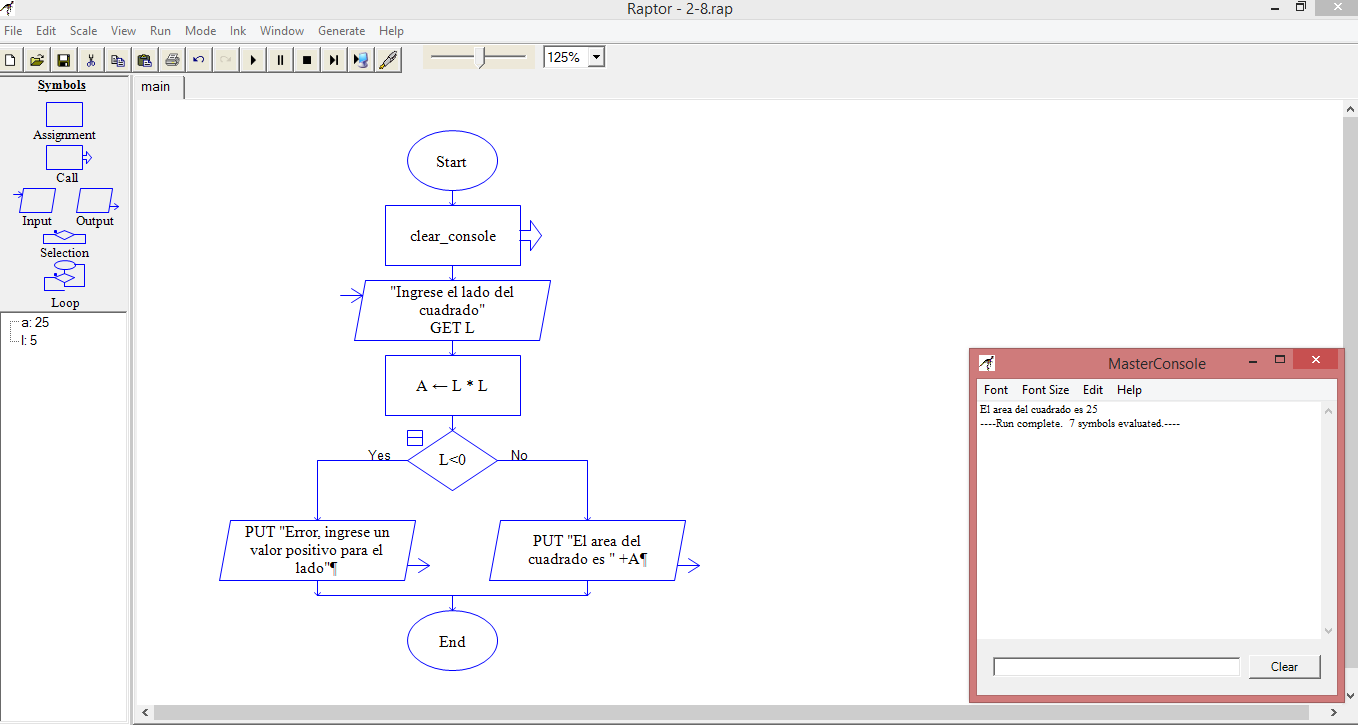Click the Print icon
The height and width of the screenshot is (725, 1358).
click(x=172, y=60)
